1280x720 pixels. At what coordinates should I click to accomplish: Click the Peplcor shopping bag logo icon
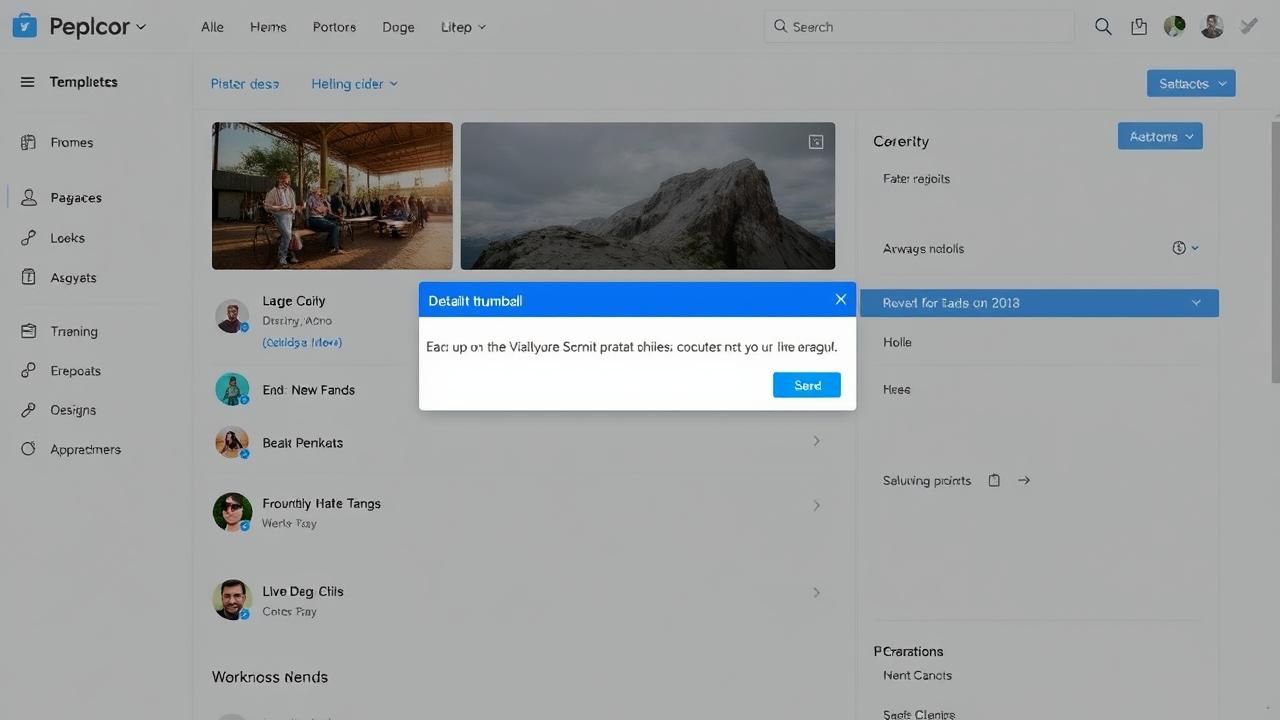click(x=24, y=26)
